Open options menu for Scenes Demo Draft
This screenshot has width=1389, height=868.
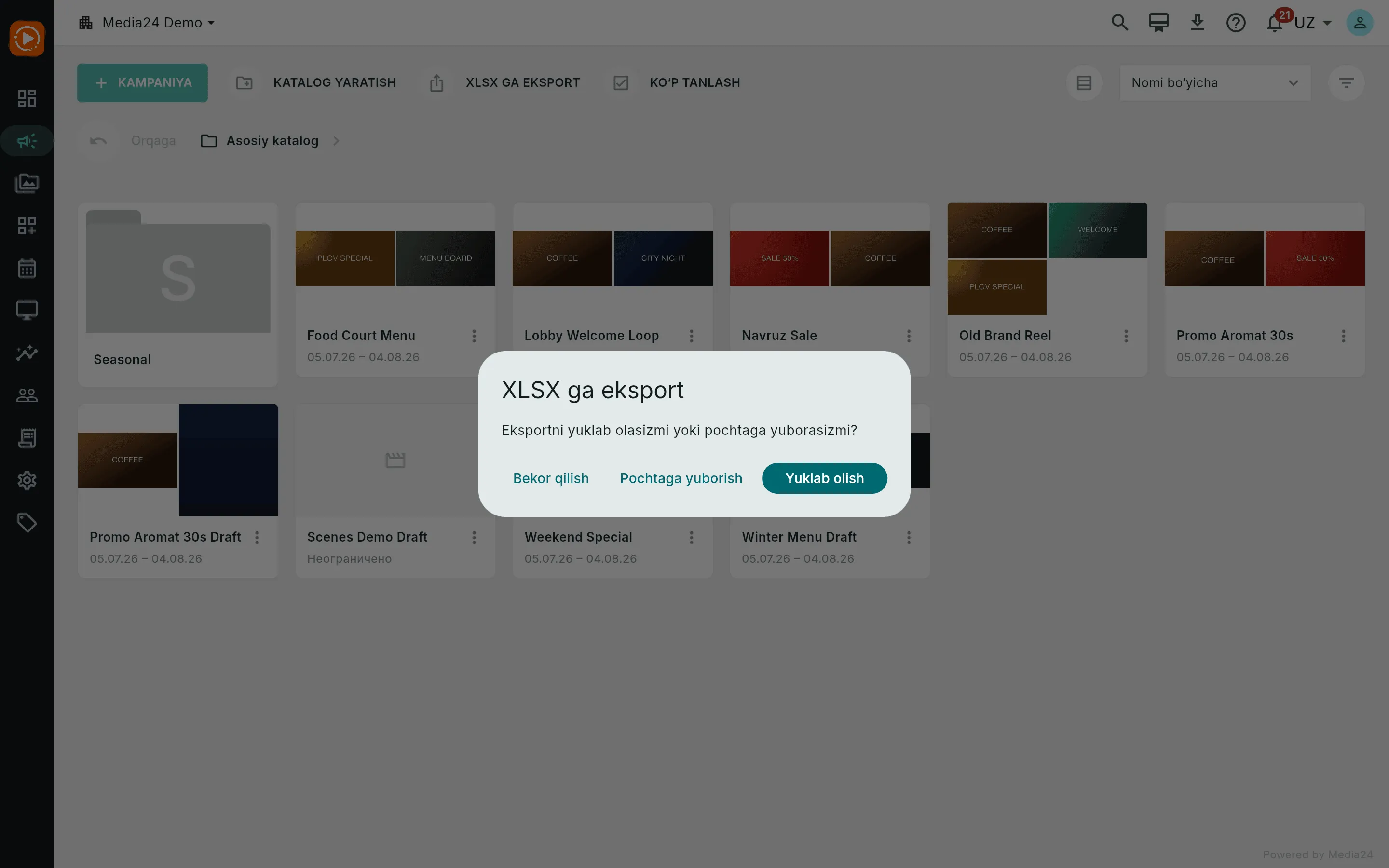474,537
